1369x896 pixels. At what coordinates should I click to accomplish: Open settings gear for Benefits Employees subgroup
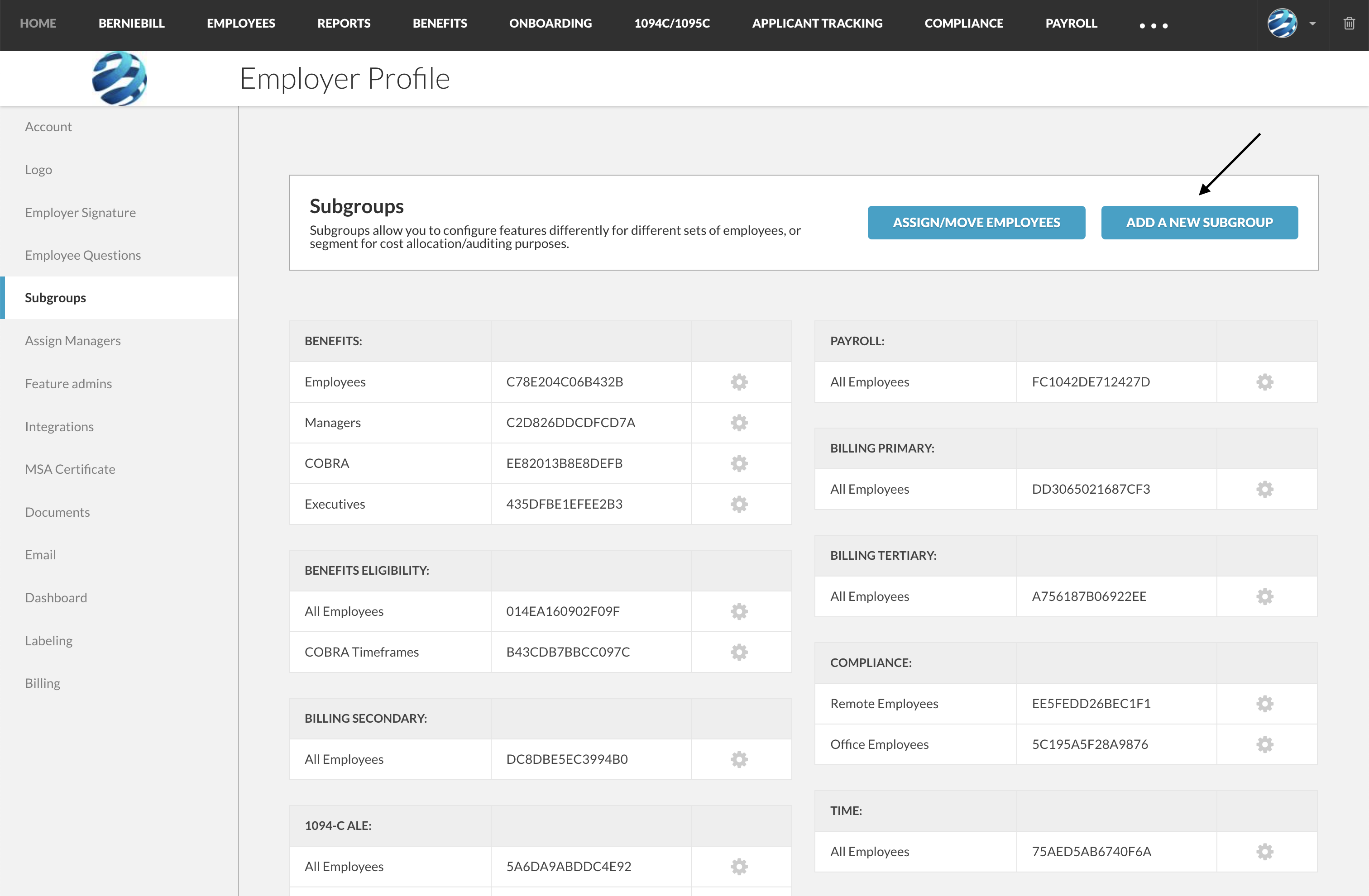click(x=739, y=382)
